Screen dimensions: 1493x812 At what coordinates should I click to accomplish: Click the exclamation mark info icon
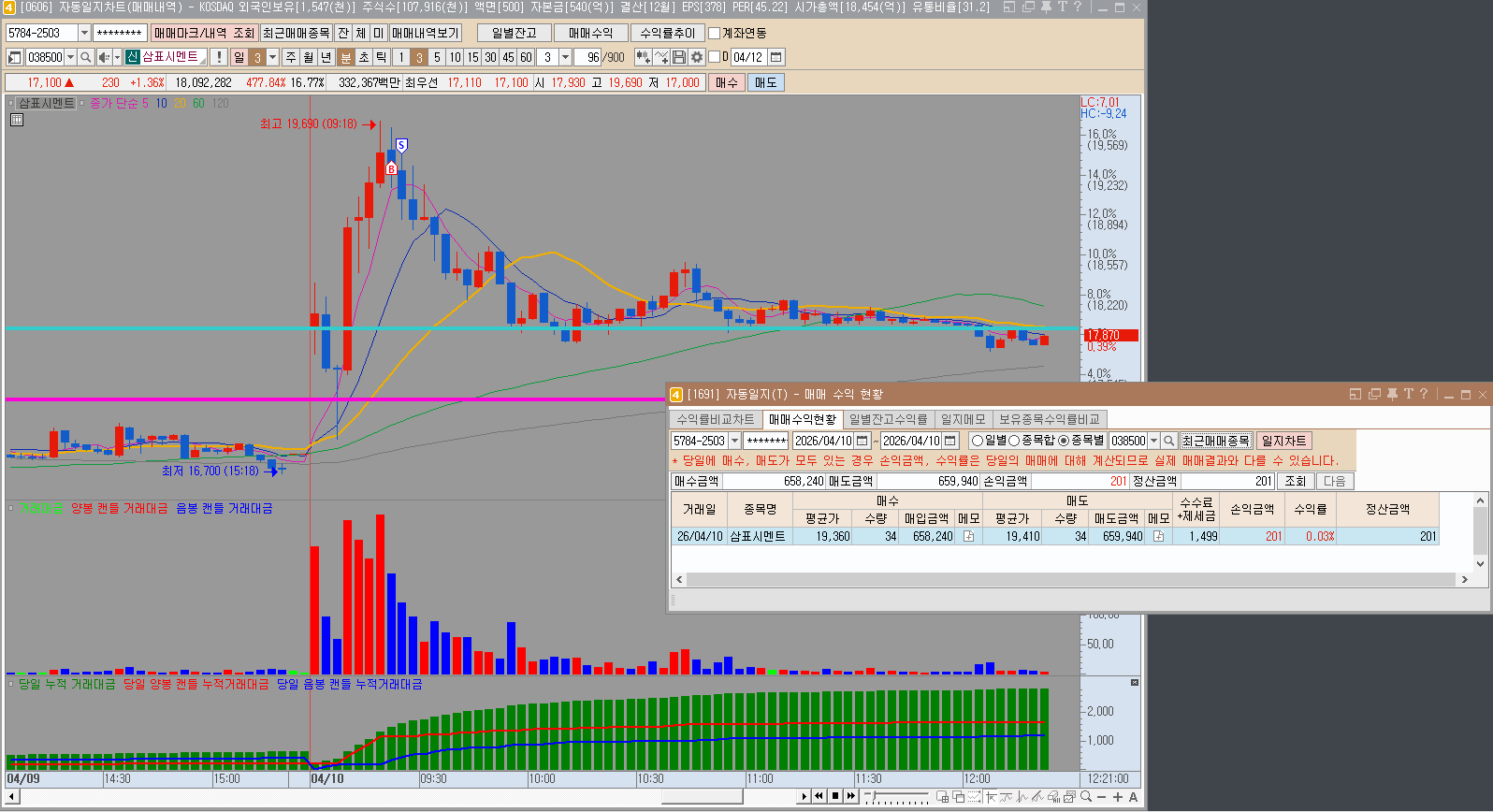click(x=219, y=57)
